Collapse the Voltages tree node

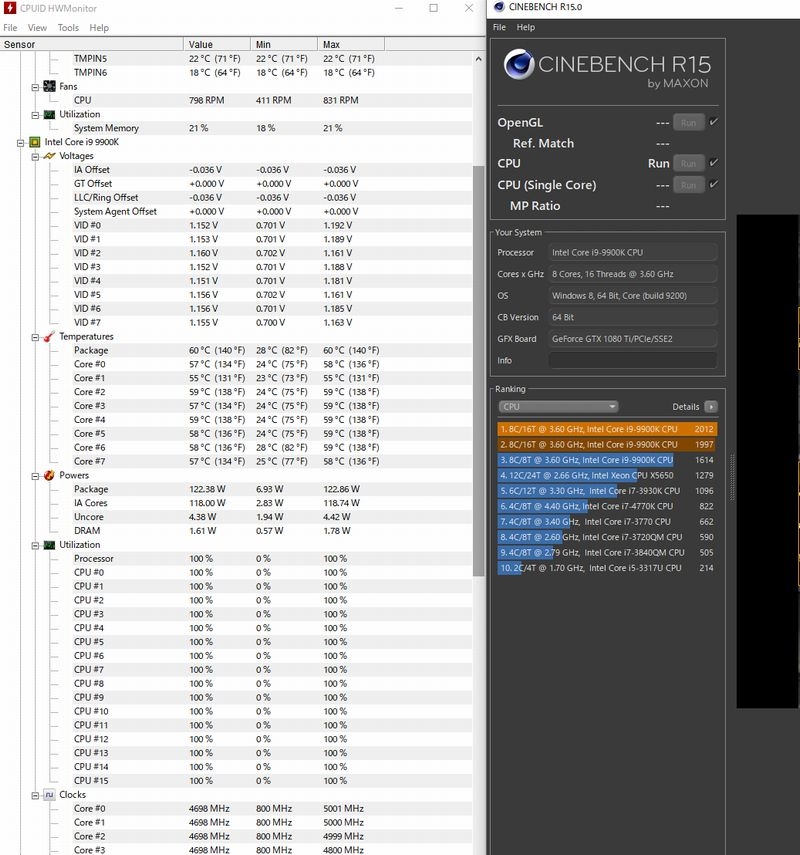[x=35, y=156]
